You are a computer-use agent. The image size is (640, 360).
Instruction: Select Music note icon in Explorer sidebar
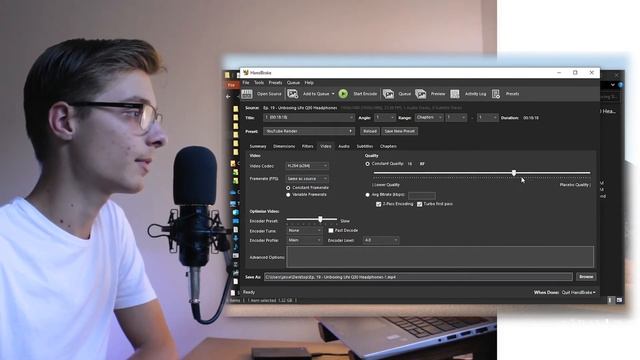click(x=236, y=247)
